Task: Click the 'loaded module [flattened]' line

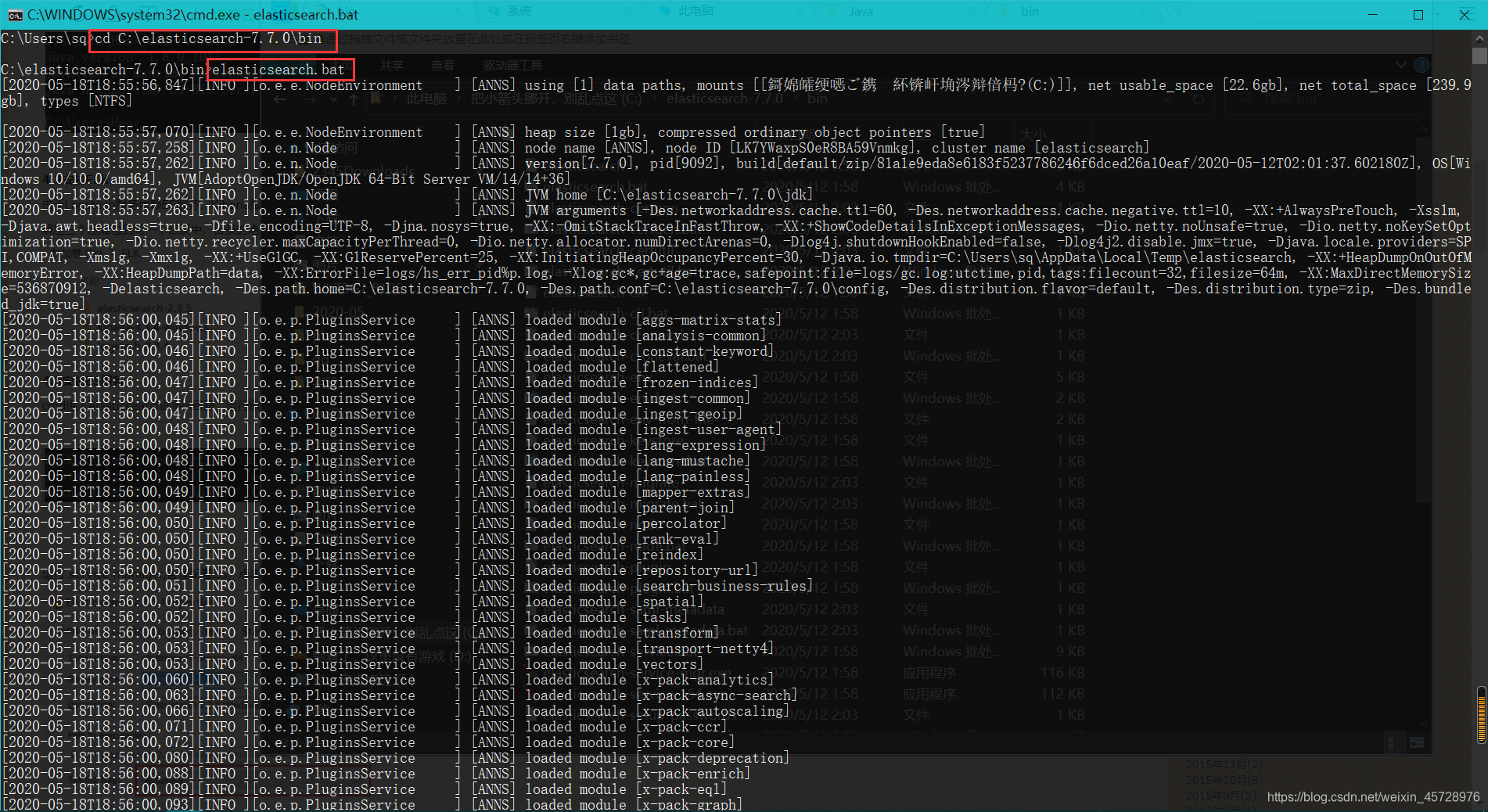Action: tap(622, 367)
